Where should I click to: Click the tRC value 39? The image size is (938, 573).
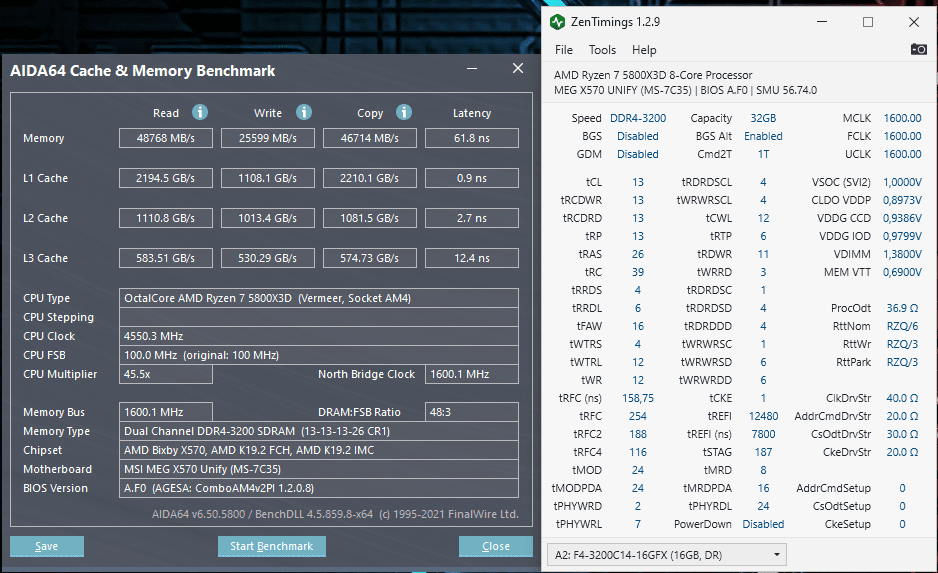coord(638,272)
